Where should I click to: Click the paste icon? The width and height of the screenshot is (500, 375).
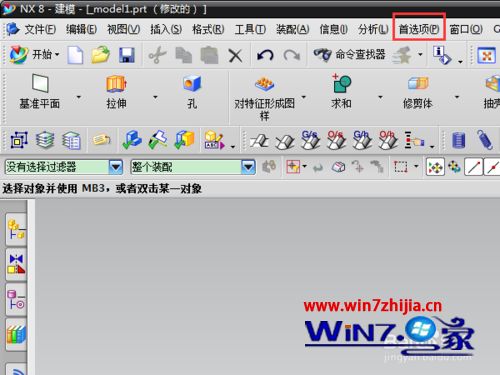[209, 55]
